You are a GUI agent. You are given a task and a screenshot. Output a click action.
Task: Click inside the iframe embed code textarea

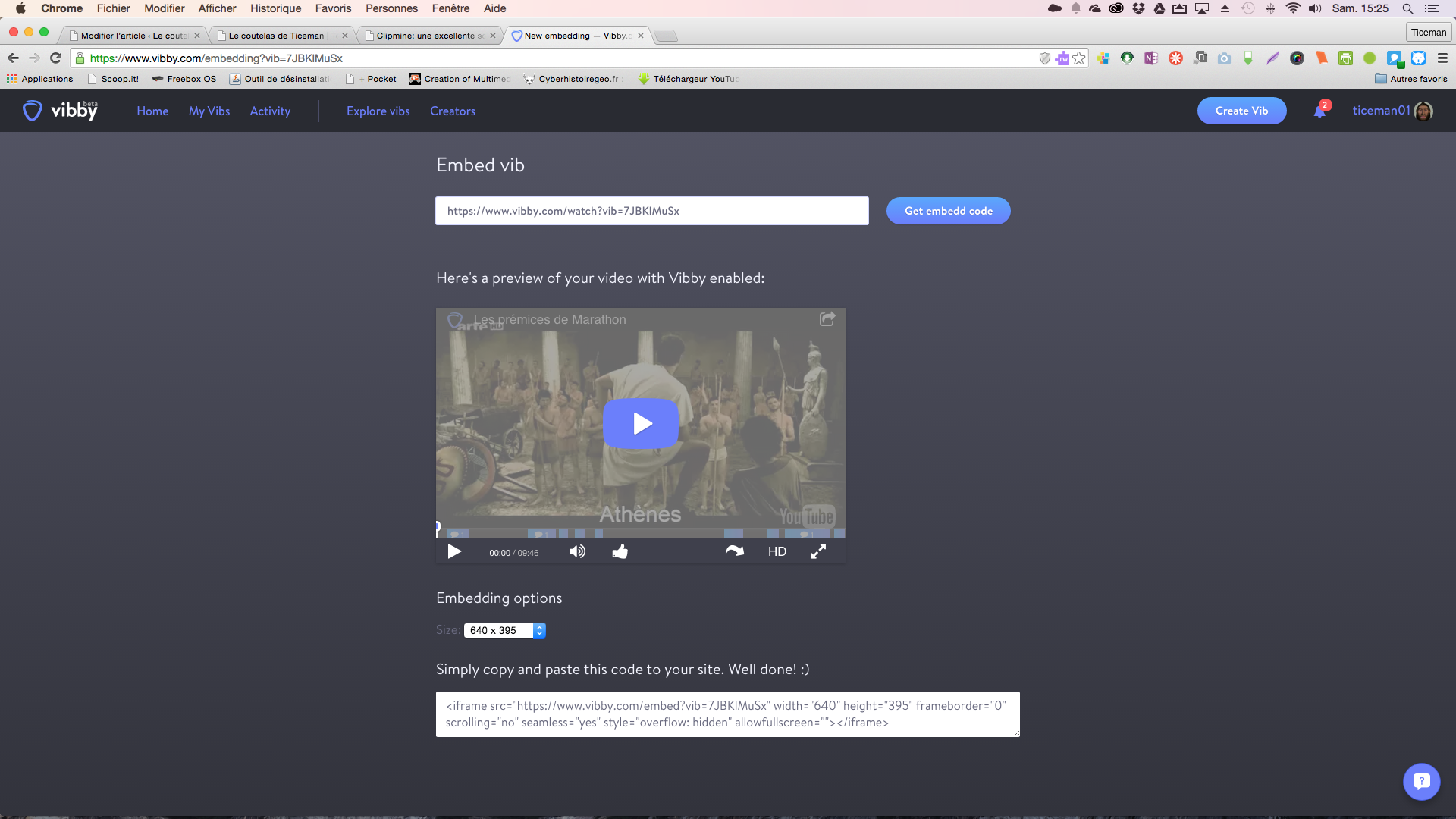pos(727,714)
